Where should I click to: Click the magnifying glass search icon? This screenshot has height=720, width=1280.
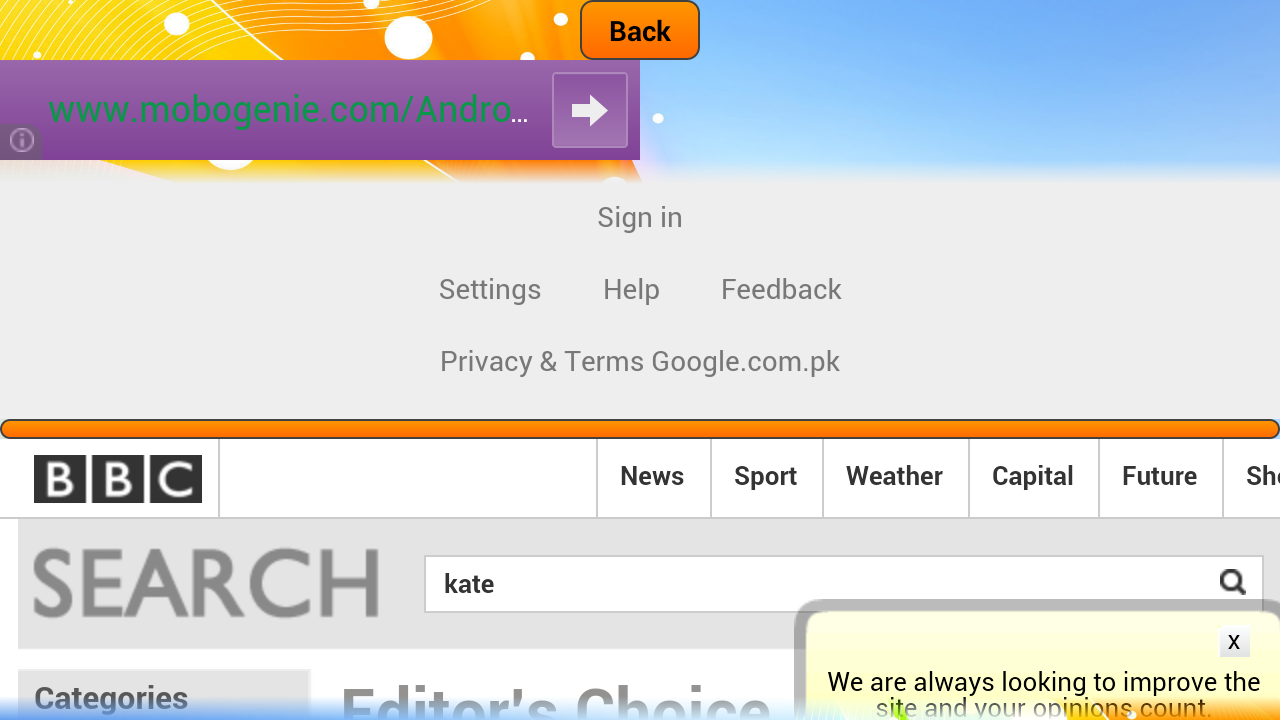(x=1233, y=582)
